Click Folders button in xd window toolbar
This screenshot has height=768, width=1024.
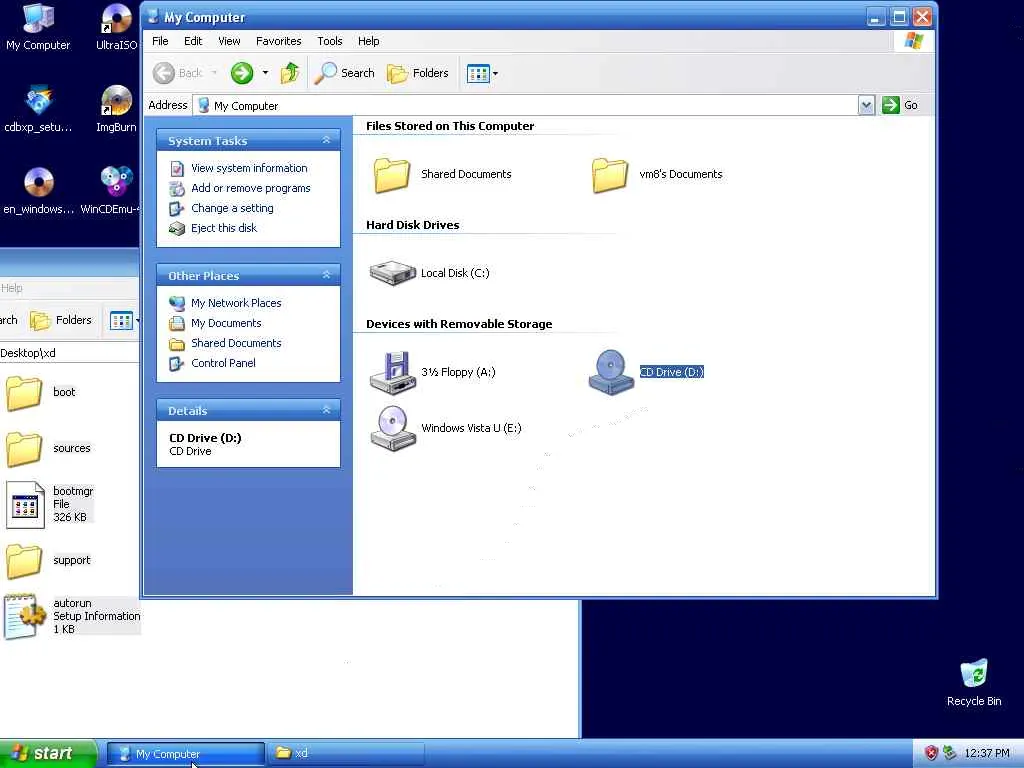coord(61,321)
